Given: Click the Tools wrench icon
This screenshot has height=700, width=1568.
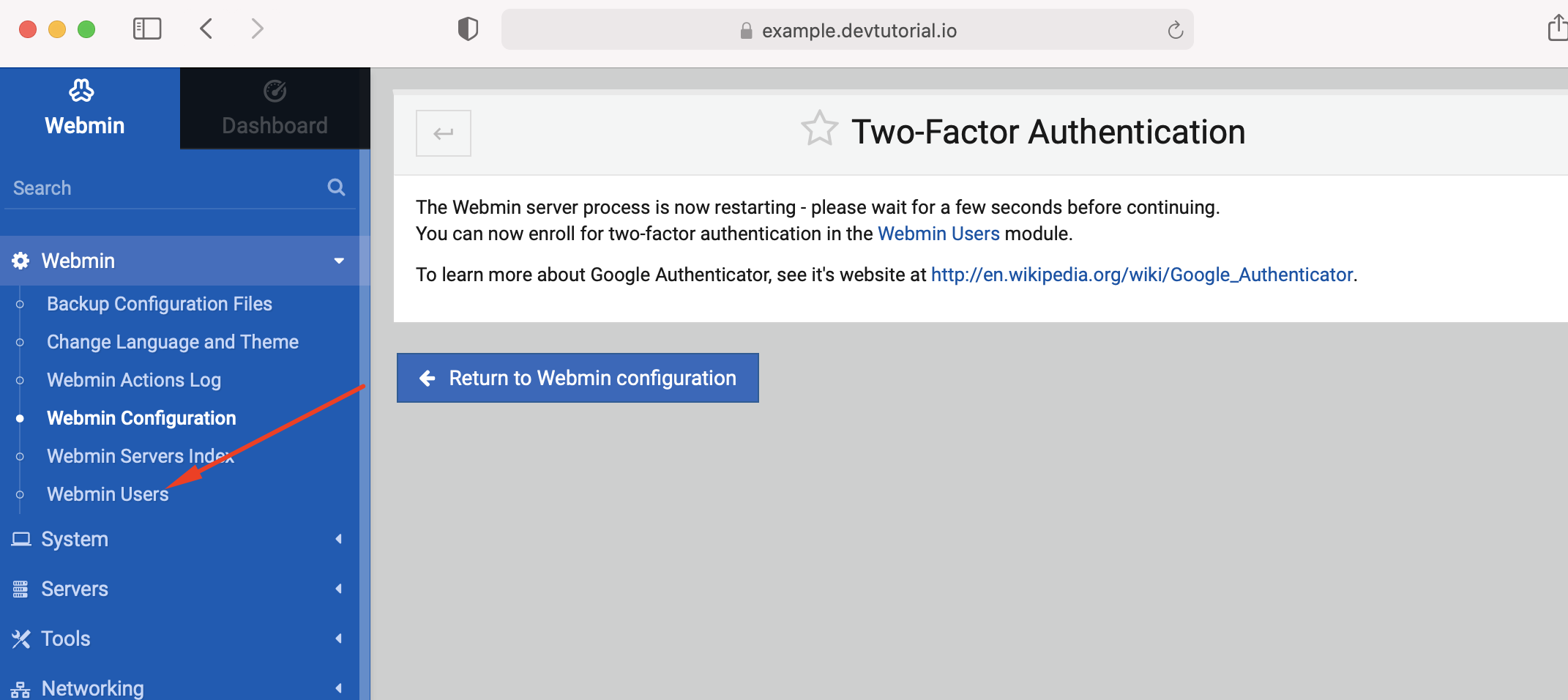Looking at the screenshot, I should pos(20,638).
